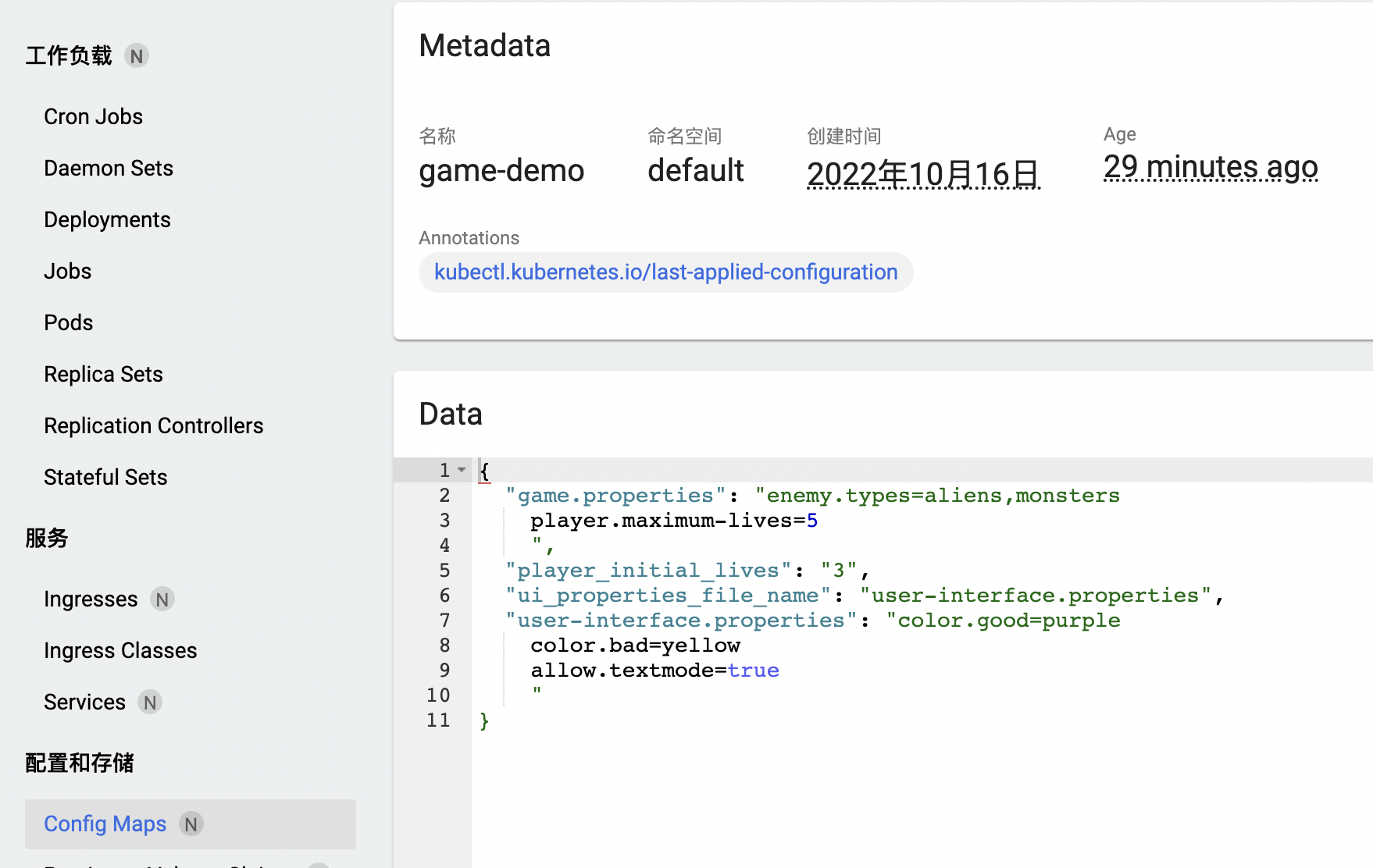Viewport: 1373px width, 868px height.
Task: View Stateful Sets
Action: pos(105,476)
